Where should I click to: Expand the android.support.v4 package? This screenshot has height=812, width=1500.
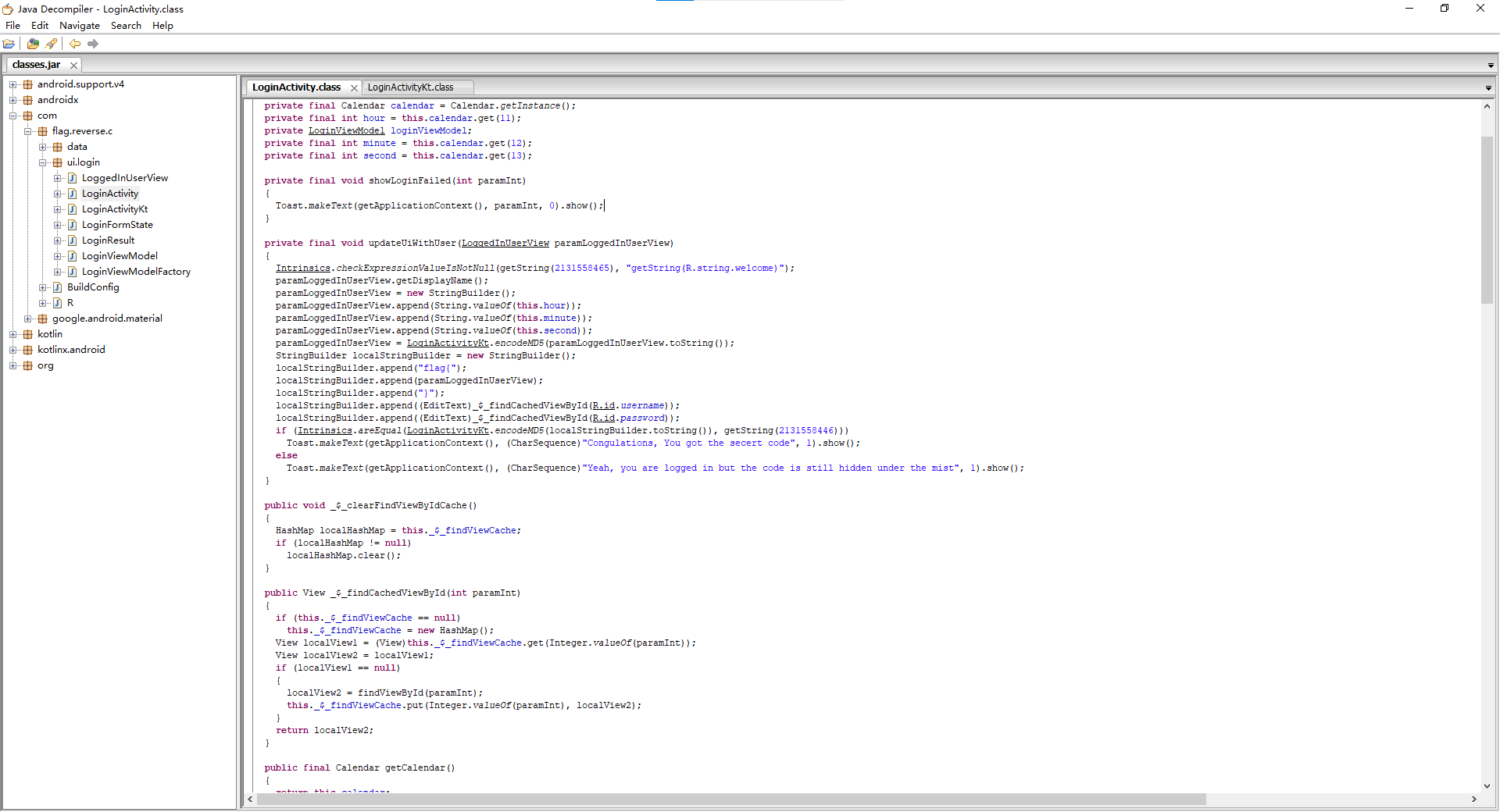pyautogui.click(x=12, y=84)
